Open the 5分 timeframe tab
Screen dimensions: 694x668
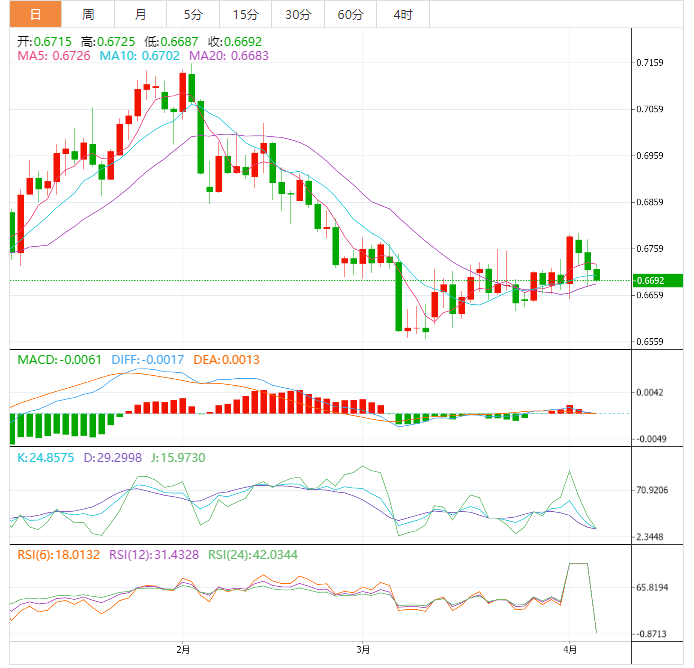click(x=192, y=14)
